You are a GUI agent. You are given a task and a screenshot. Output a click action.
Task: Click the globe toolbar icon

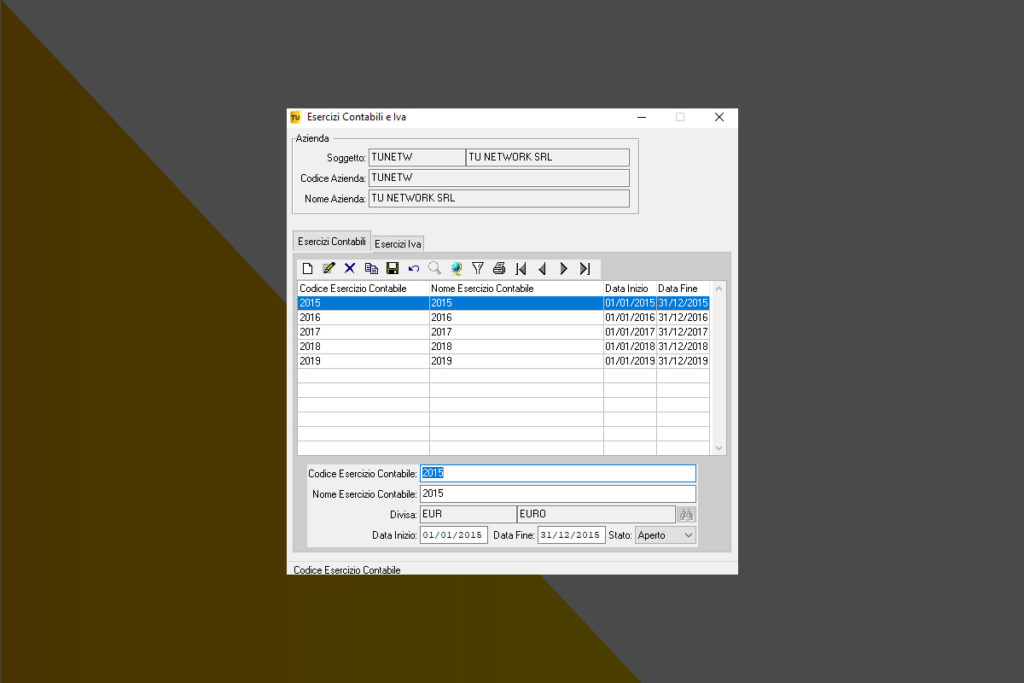point(456,268)
